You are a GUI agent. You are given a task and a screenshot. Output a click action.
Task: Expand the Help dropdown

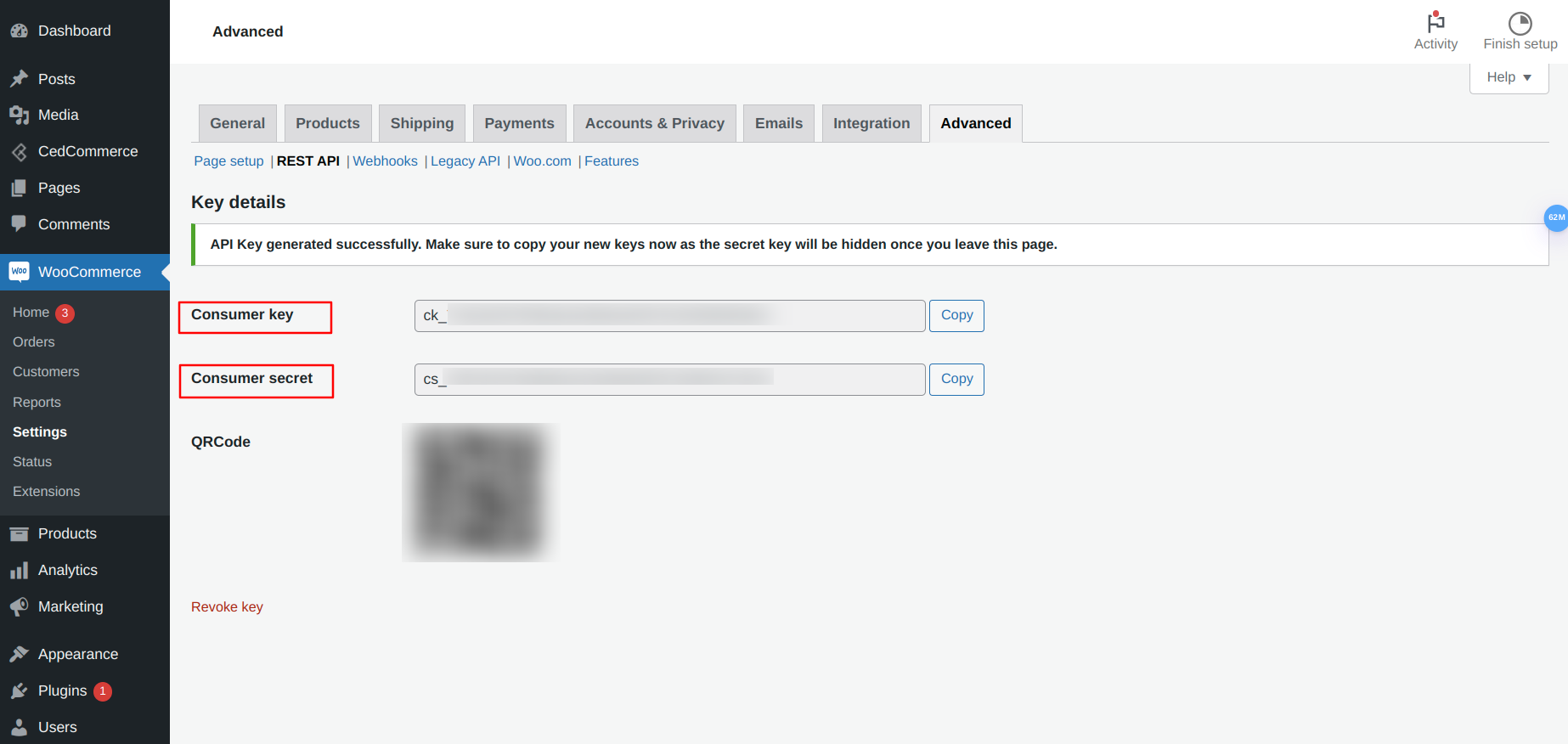click(x=1509, y=77)
